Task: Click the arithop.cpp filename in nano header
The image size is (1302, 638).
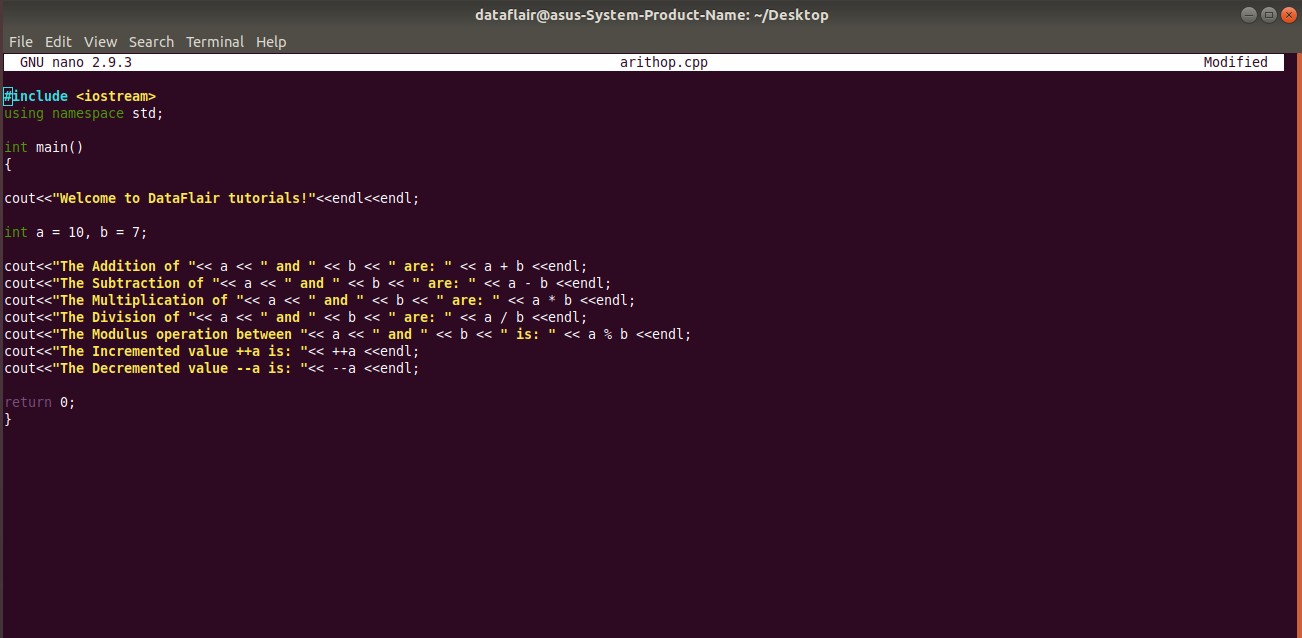Action: pyautogui.click(x=664, y=62)
